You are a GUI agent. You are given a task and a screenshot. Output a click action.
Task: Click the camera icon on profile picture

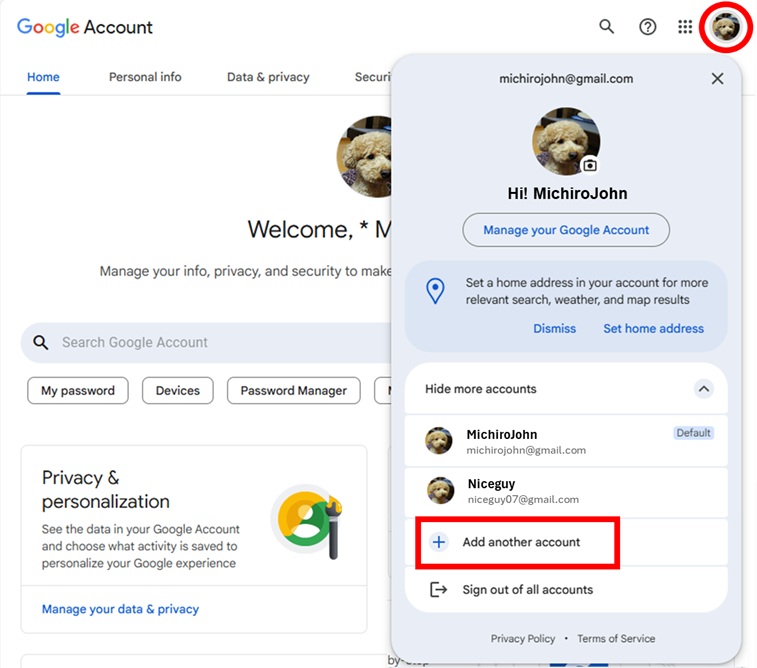[590, 165]
